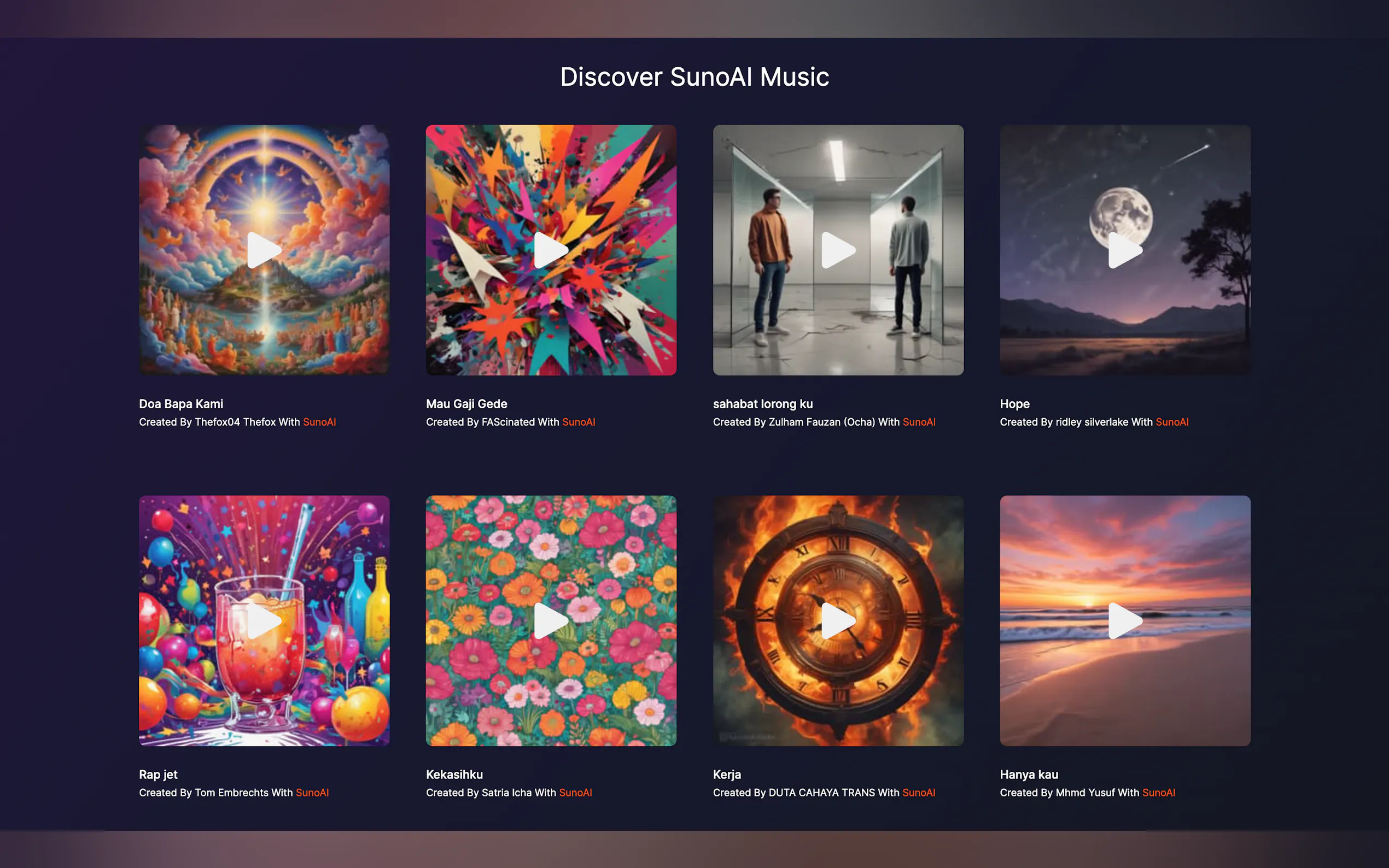Play sahabat lorong ku track
1389x868 pixels.
pyautogui.click(x=838, y=250)
